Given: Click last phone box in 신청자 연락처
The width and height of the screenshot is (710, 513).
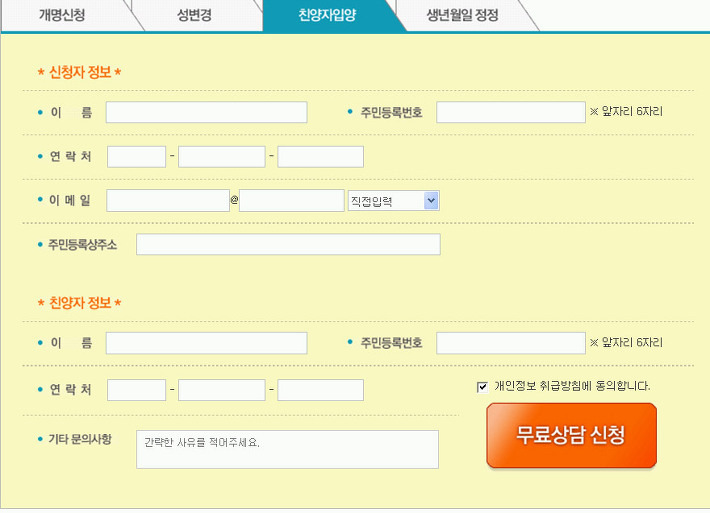Looking at the screenshot, I should click(321, 157).
